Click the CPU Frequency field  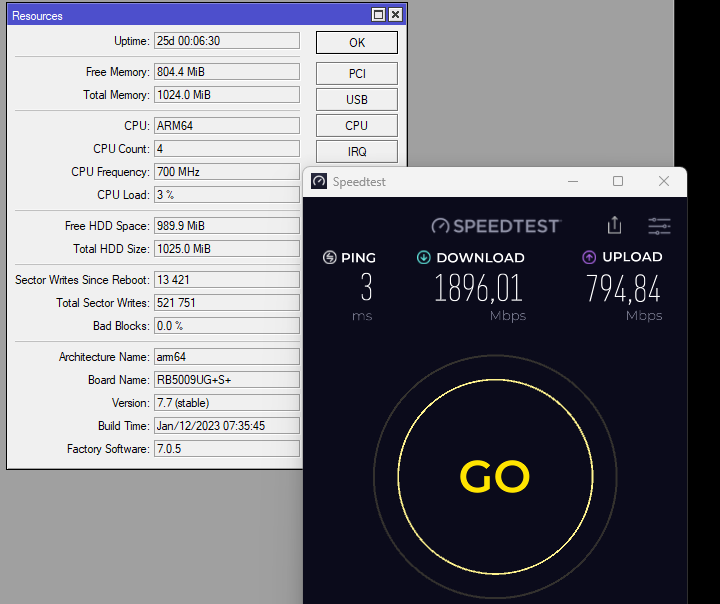pos(227,171)
